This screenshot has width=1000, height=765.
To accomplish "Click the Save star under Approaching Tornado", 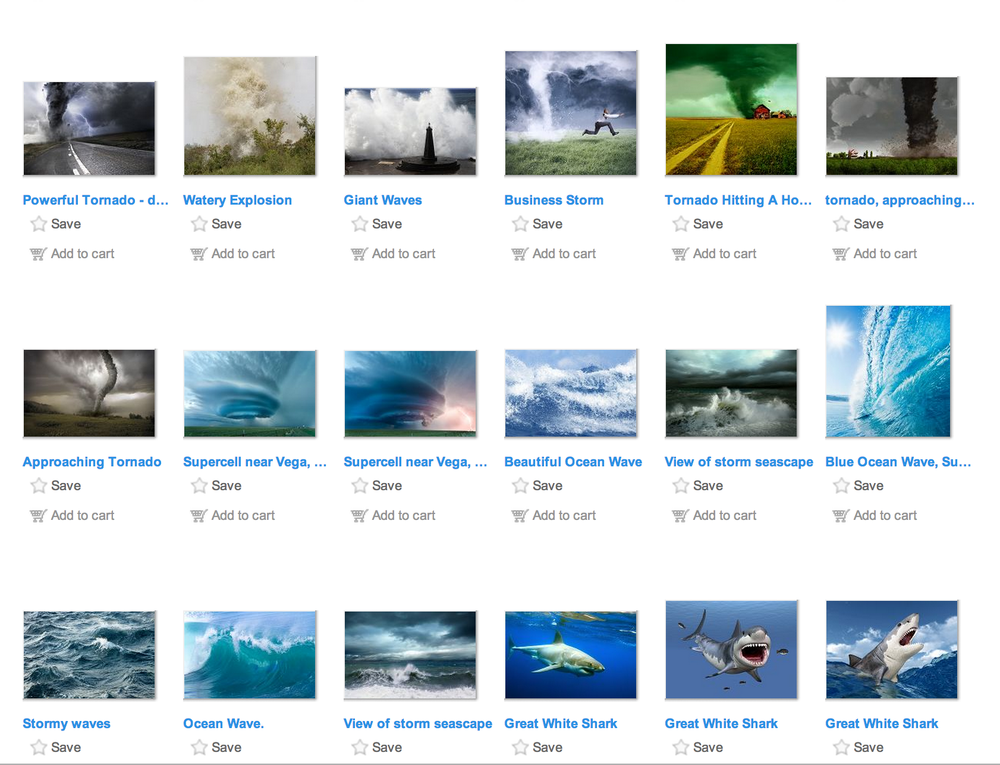I will [x=39, y=486].
